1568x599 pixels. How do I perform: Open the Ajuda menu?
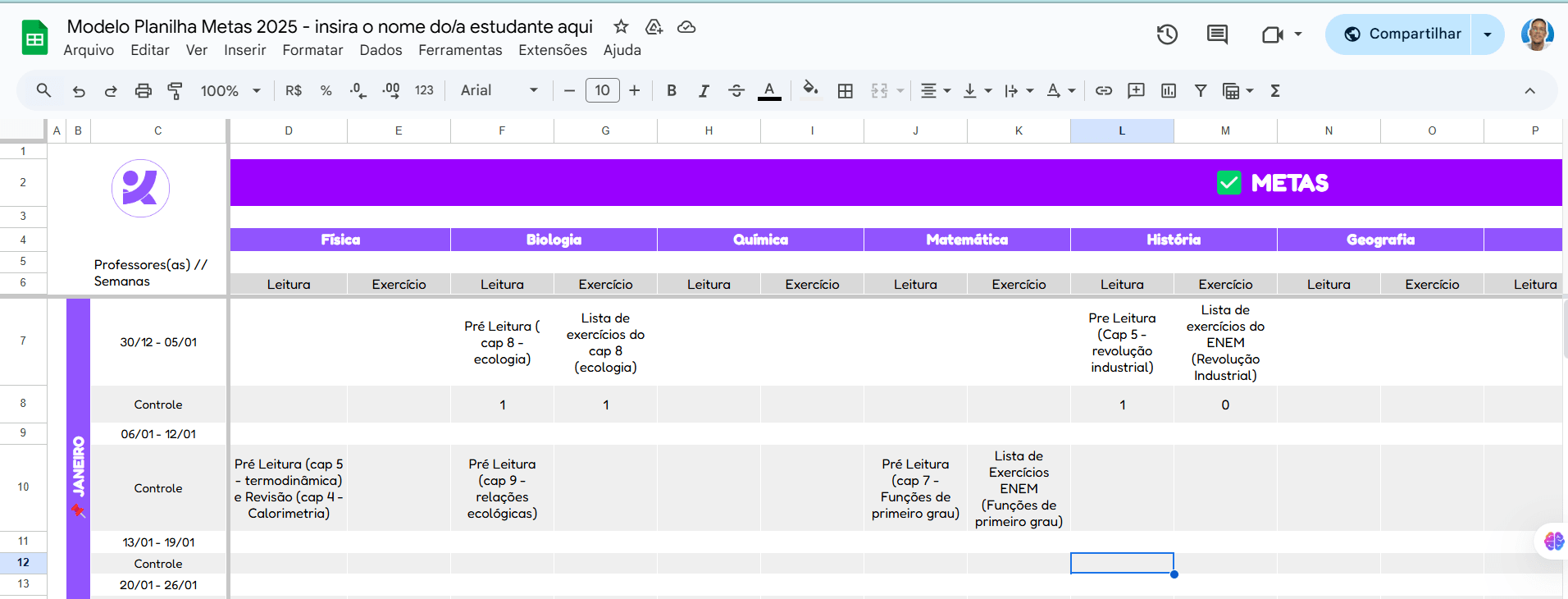622,50
